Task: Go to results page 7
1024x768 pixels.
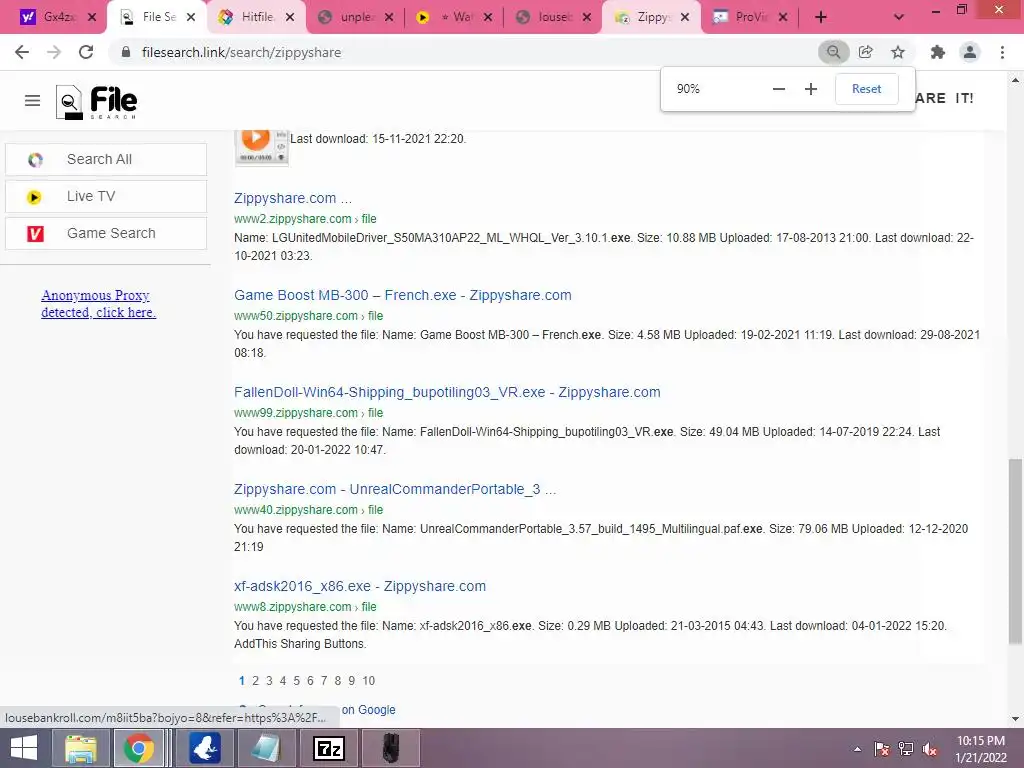Action: coord(324,680)
